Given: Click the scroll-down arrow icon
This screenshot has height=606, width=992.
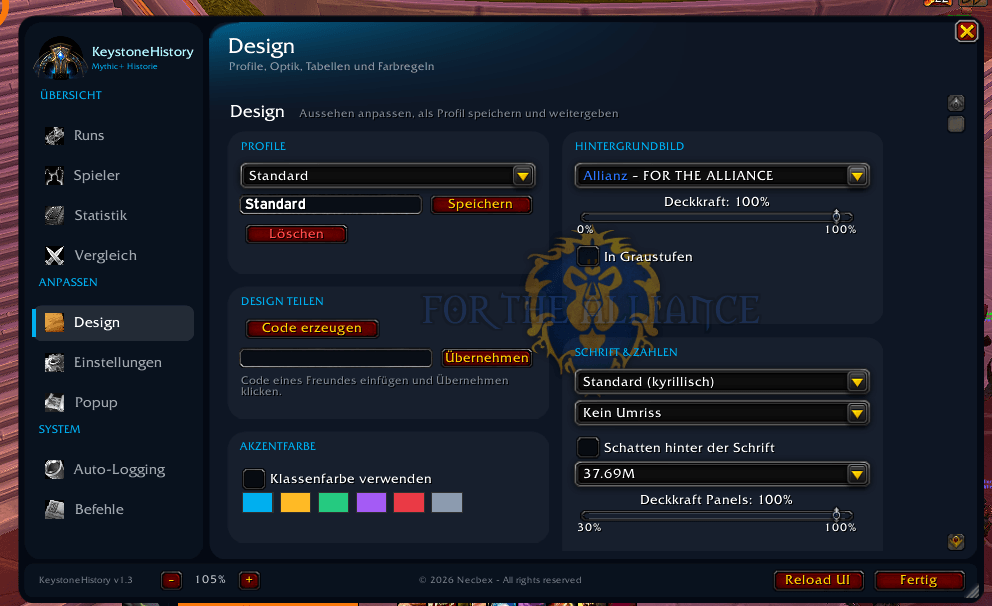Looking at the screenshot, I should [x=956, y=541].
